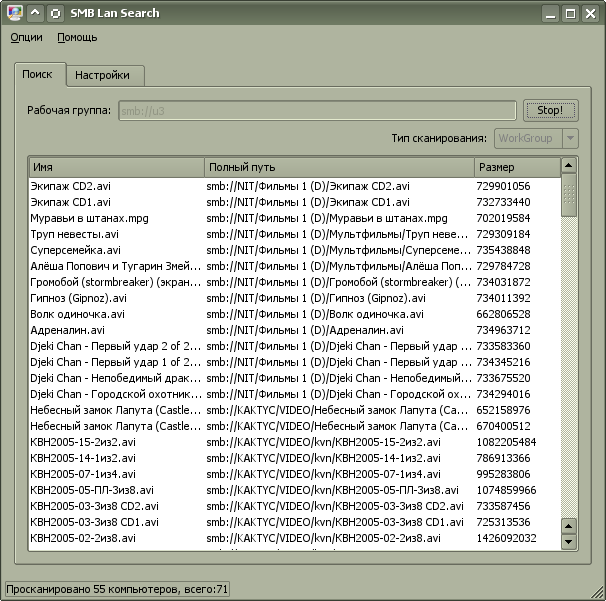Select КВН2005-14-1из2.avi name cell
This screenshot has height=601, width=606.
[x=83, y=458]
